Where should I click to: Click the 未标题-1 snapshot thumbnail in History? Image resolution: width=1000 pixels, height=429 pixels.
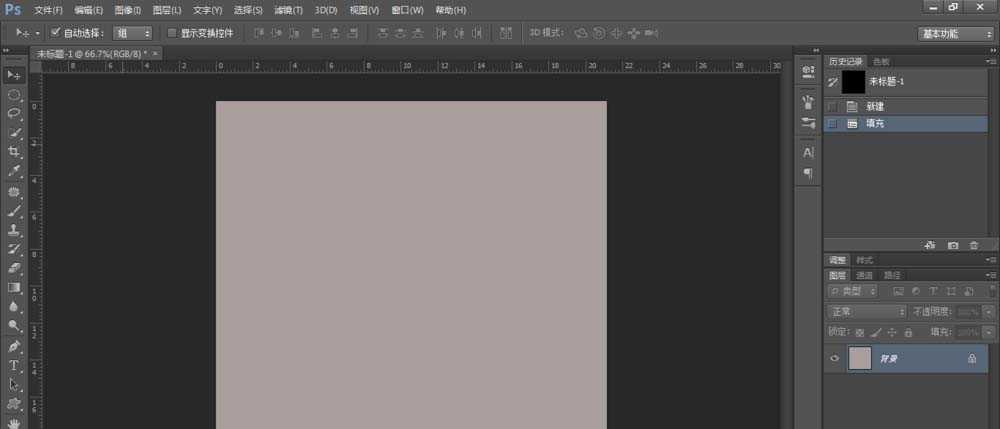[x=853, y=81]
